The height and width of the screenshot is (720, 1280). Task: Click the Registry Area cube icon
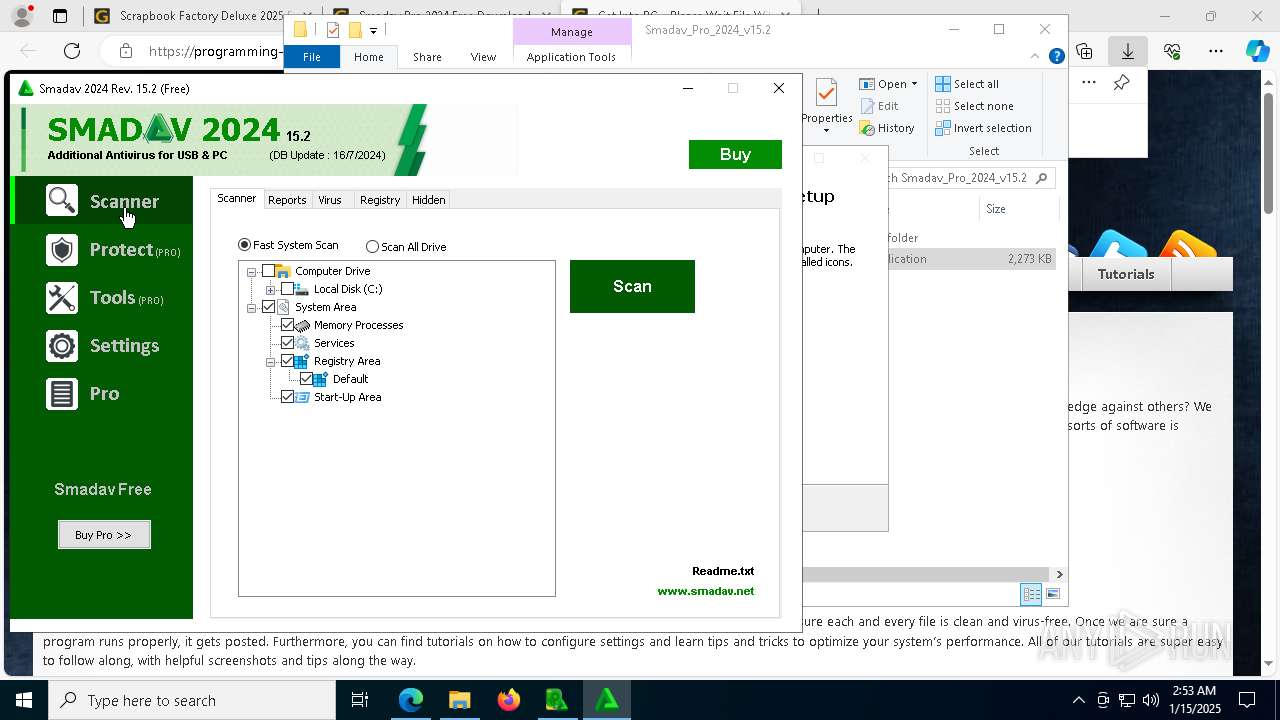(x=302, y=361)
